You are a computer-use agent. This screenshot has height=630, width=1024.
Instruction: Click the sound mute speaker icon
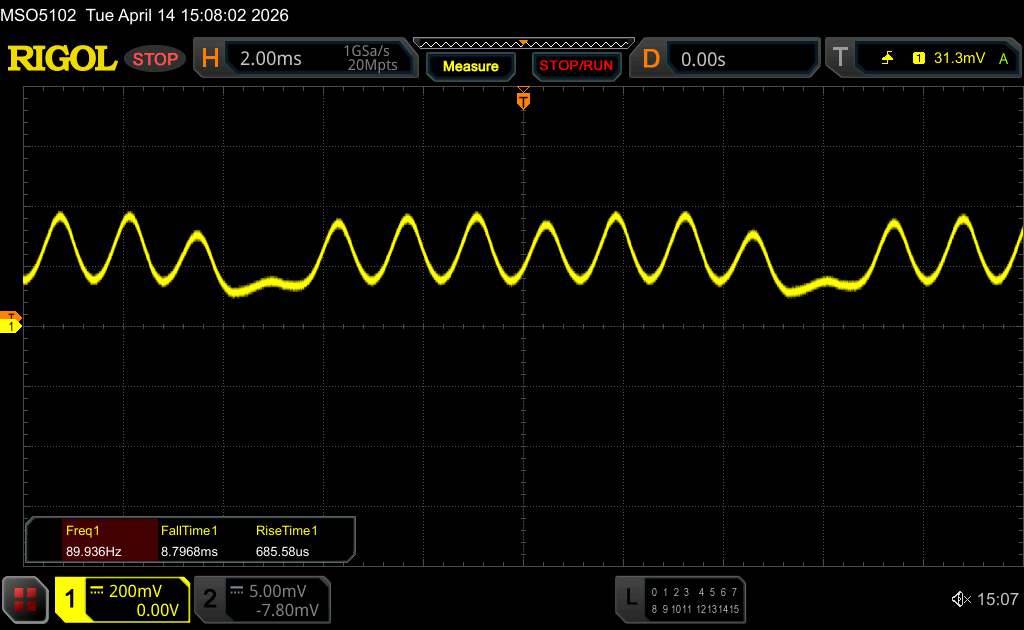[x=960, y=599]
